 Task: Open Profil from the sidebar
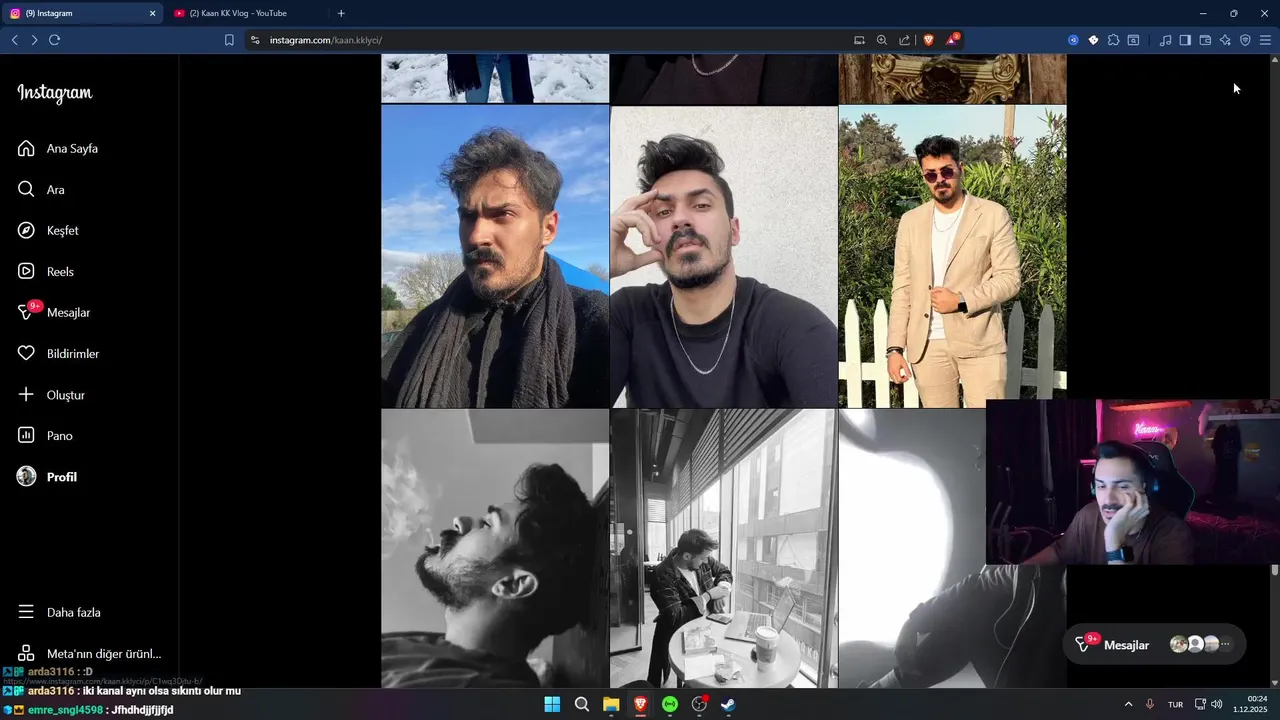(x=47, y=477)
